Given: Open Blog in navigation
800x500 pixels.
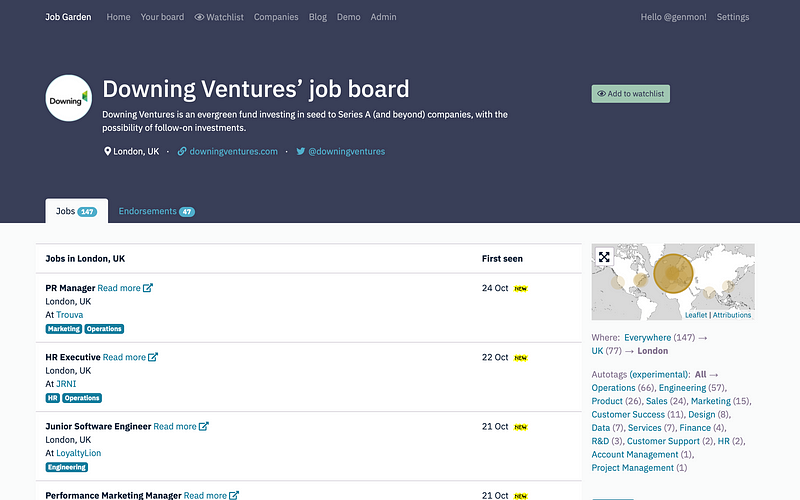Looking at the screenshot, I should (318, 17).
